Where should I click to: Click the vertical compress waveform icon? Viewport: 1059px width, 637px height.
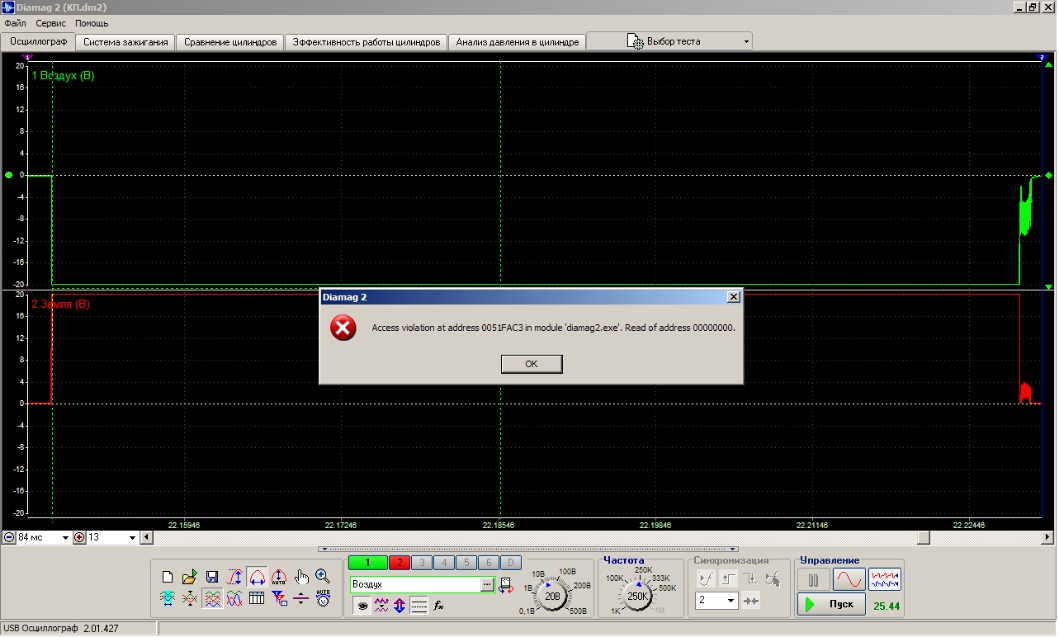190,598
